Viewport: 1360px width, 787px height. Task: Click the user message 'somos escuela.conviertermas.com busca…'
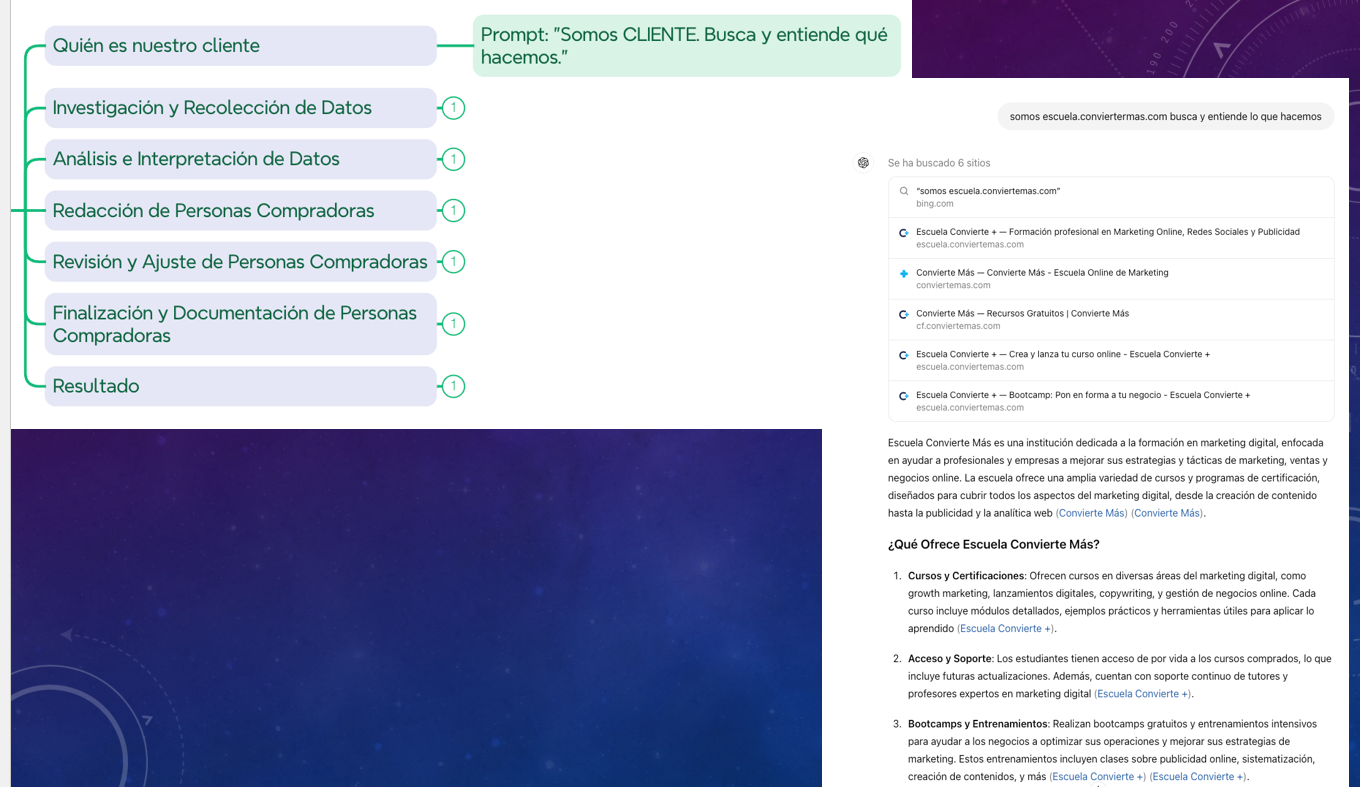tap(1165, 117)
